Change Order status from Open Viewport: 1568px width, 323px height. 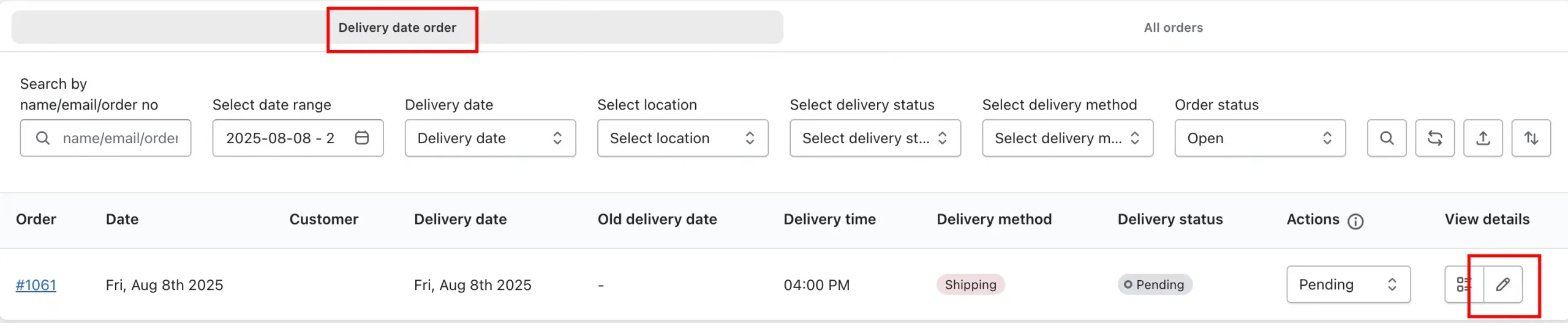[x=1260, y=138]
